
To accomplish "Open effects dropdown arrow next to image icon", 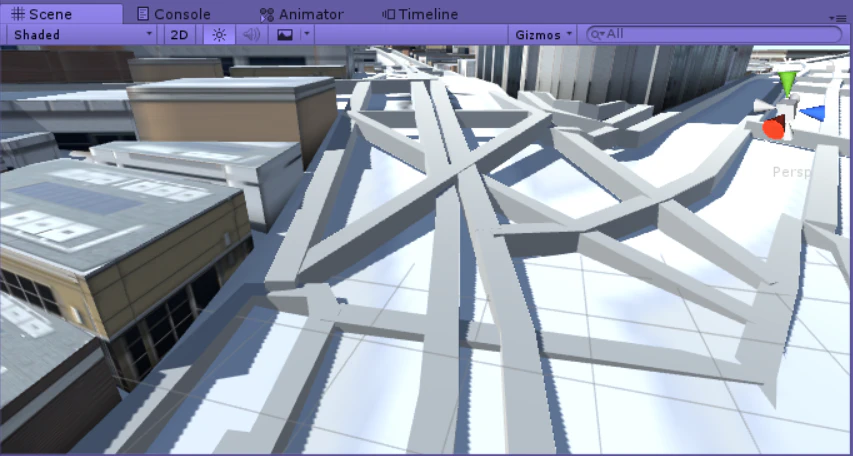I will (x=307, y=34).
